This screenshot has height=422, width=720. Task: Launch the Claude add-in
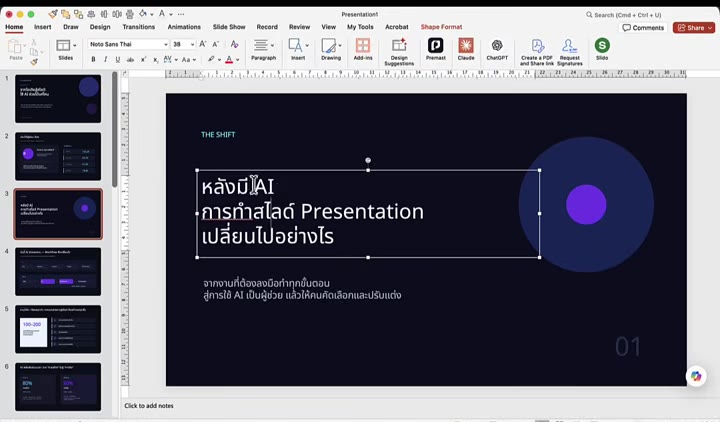tap(466, 49)
